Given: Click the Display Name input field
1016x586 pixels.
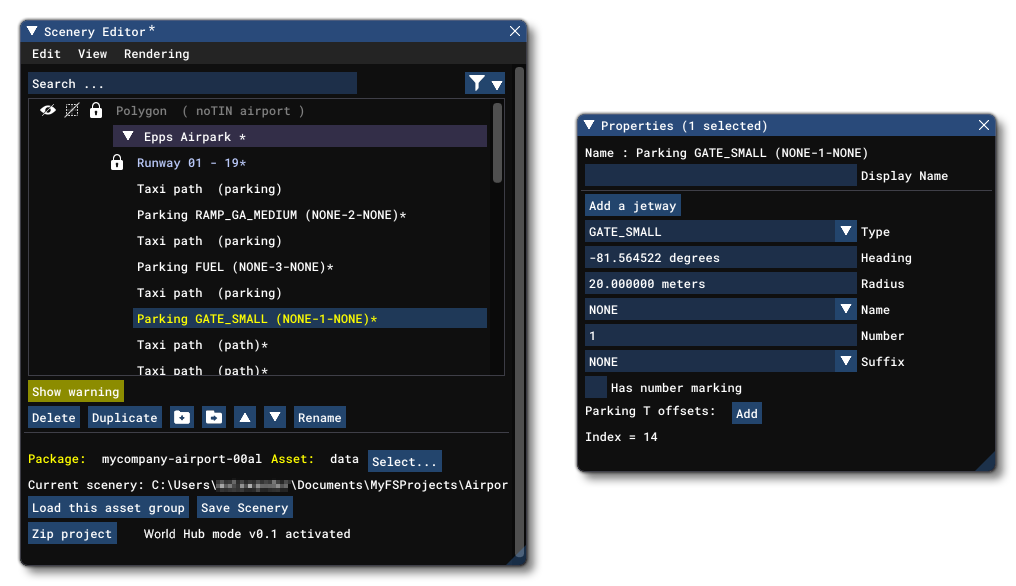Looking at the screenshot, I should [x=720, y=176].
